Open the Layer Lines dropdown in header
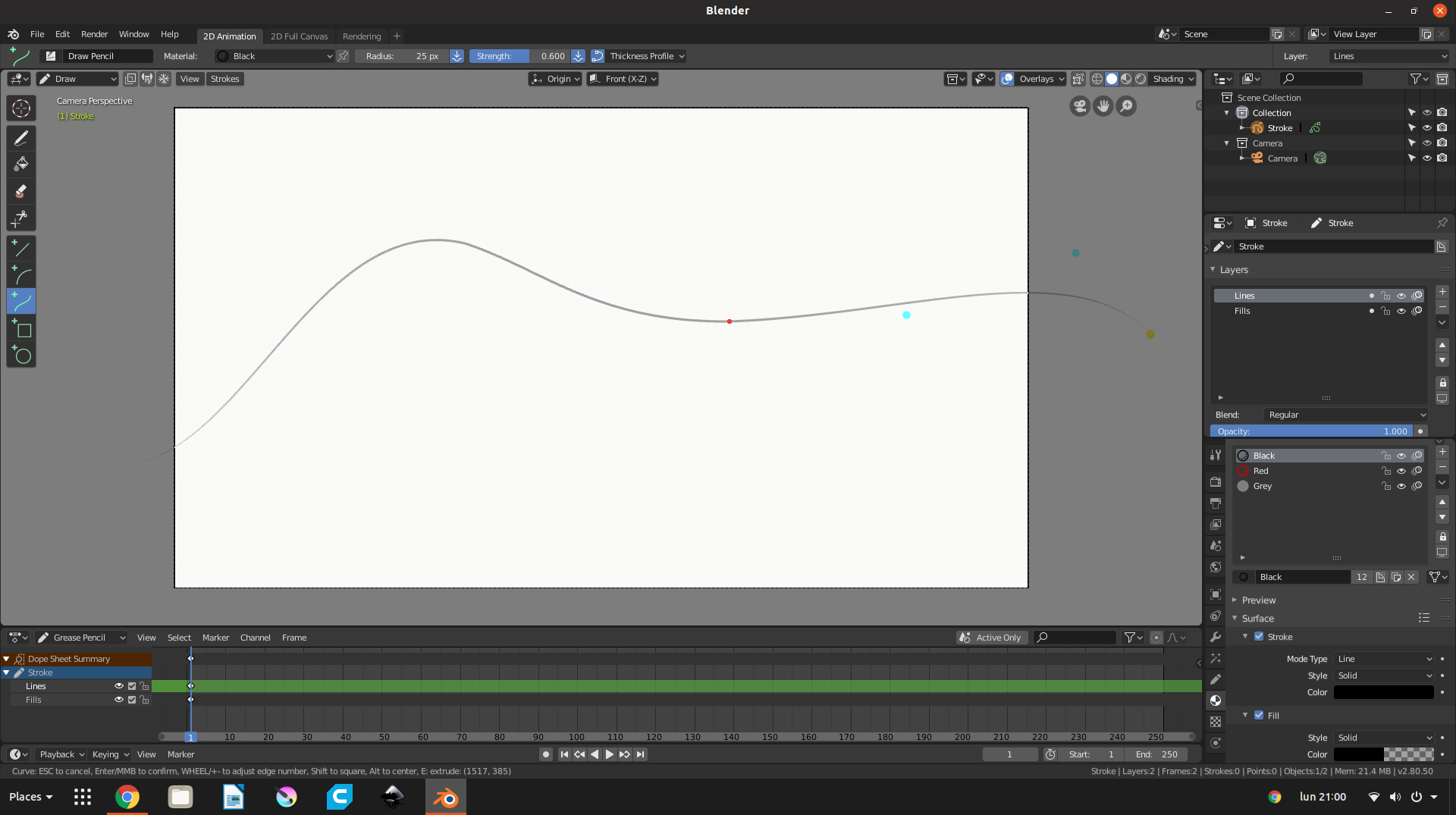This screenshot has height=815, width=1456. [x=1389, y=56]
